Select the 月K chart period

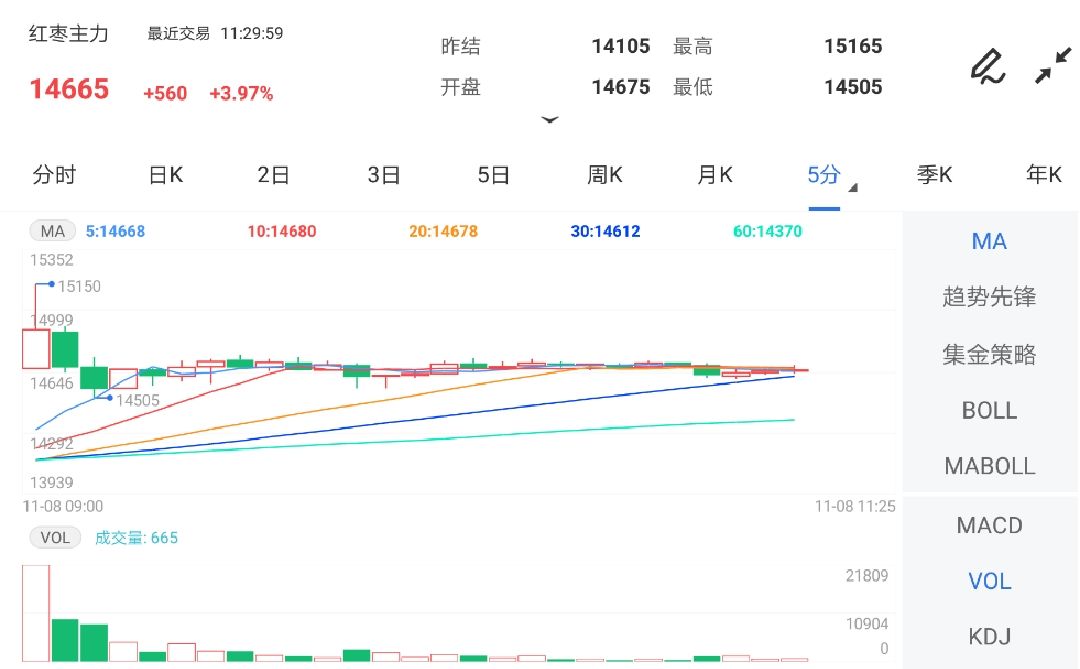pyautogui.click(x=714, y=176)
